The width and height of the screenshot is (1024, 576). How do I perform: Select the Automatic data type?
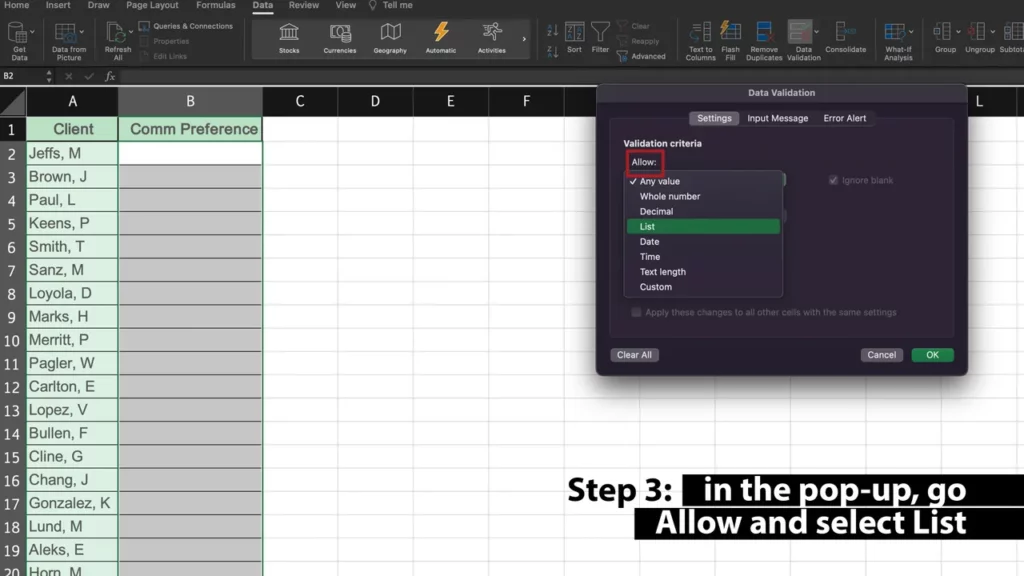click(x=441, y=39)
